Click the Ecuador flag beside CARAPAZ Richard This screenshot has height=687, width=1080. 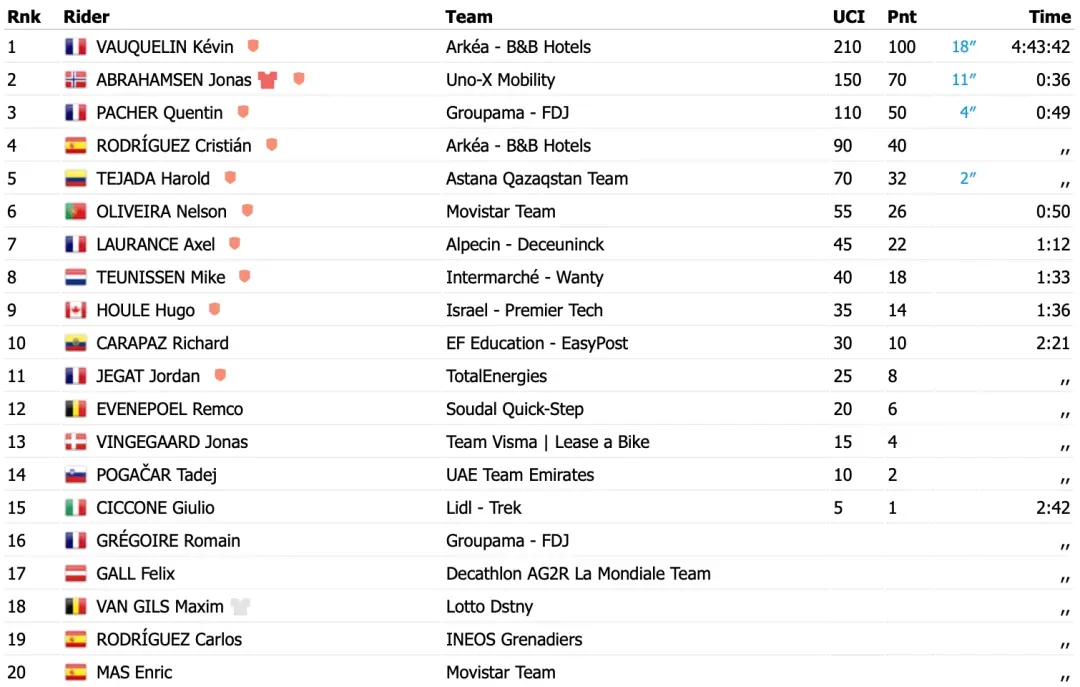(76, 343)
